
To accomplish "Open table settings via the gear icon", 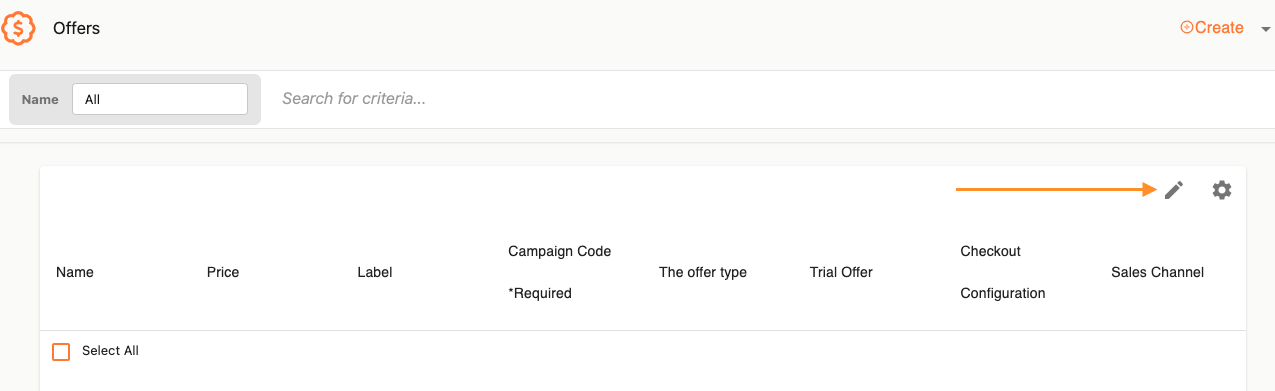I will (x=1222, y=190).
